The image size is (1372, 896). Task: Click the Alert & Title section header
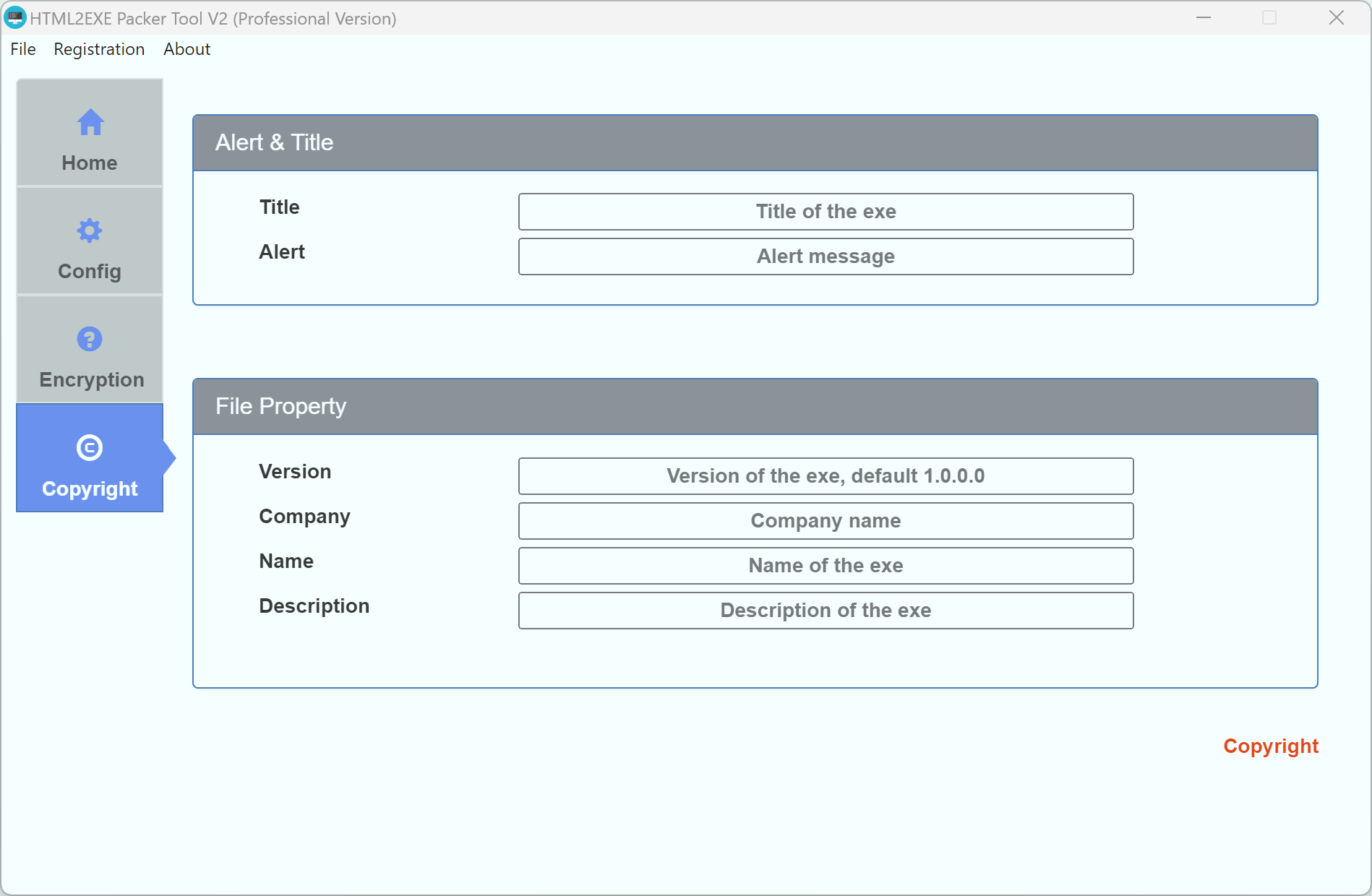point(273,142)
